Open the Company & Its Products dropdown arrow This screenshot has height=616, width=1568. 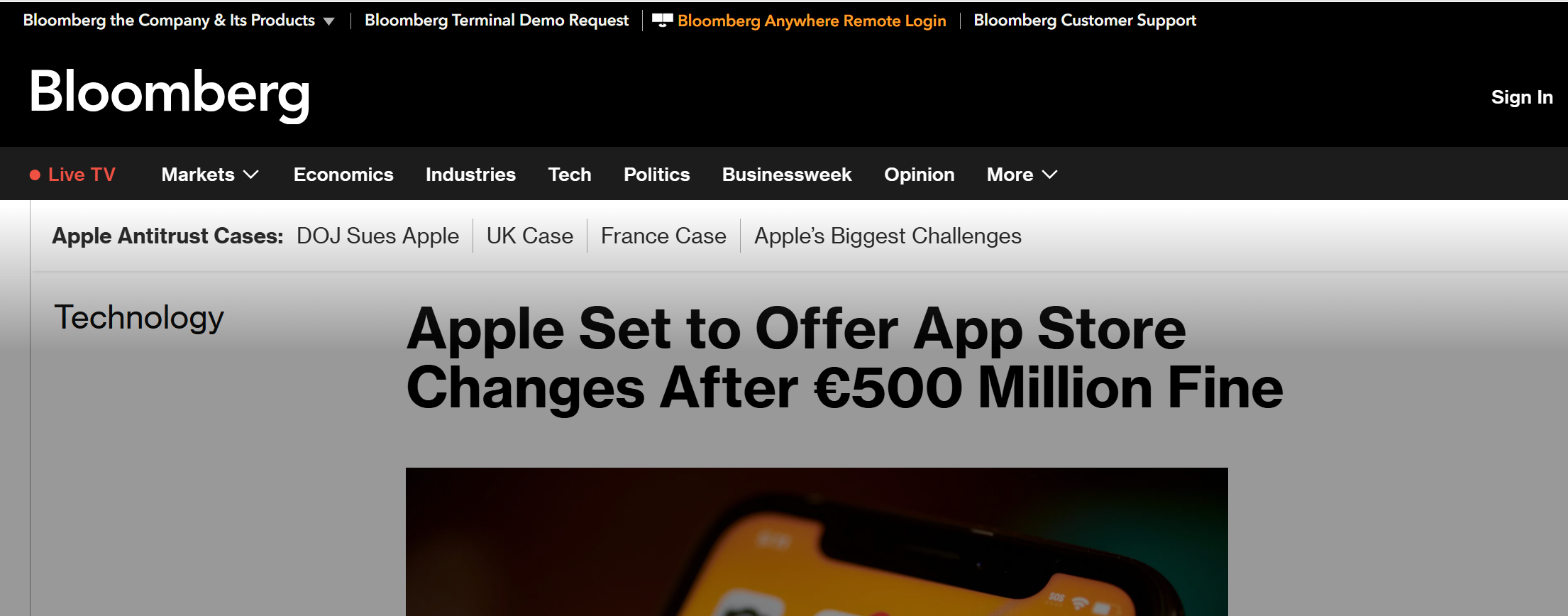pyautogui.click(x=328, y=21)
